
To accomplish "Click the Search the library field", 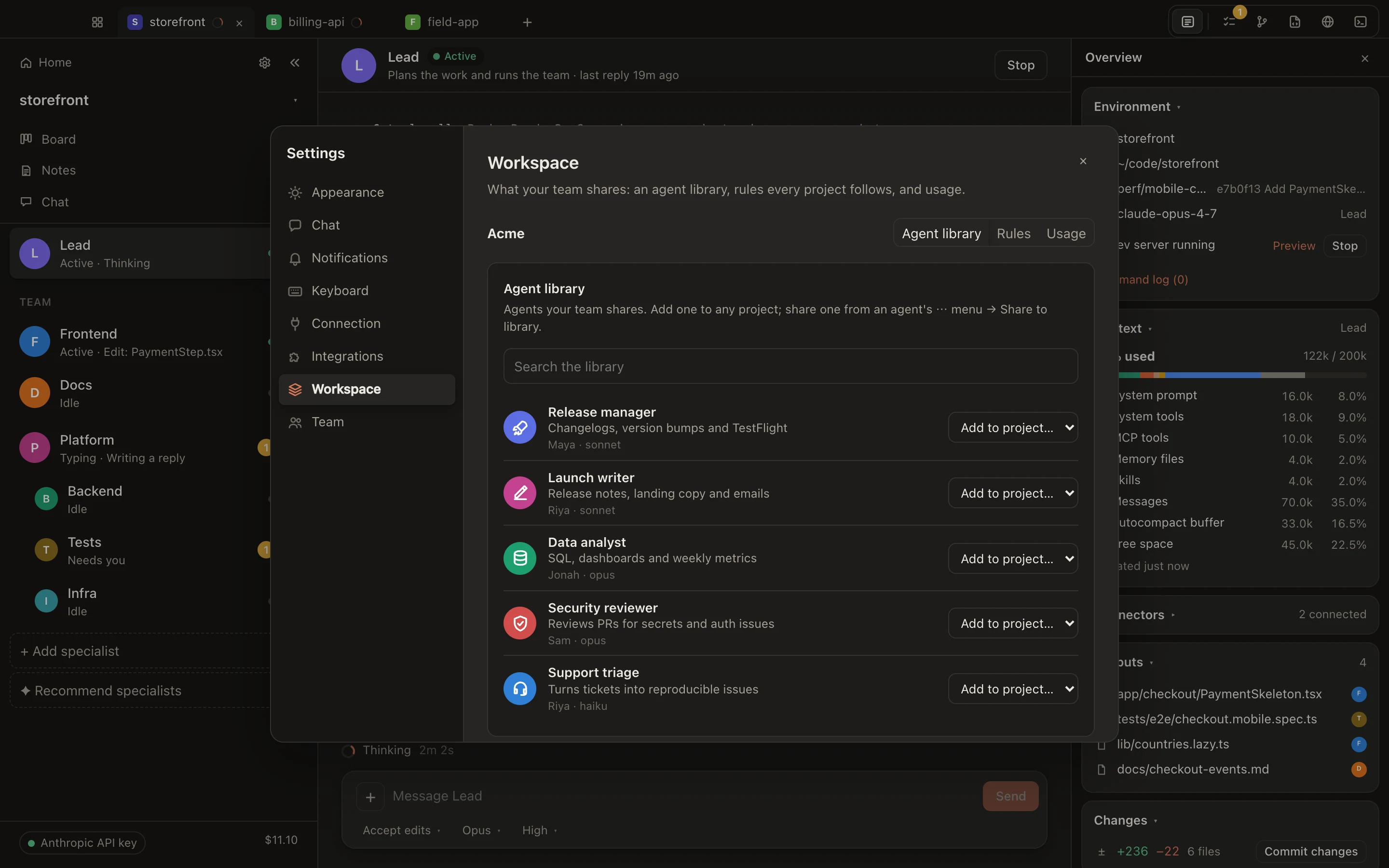I will click(790, 366).
